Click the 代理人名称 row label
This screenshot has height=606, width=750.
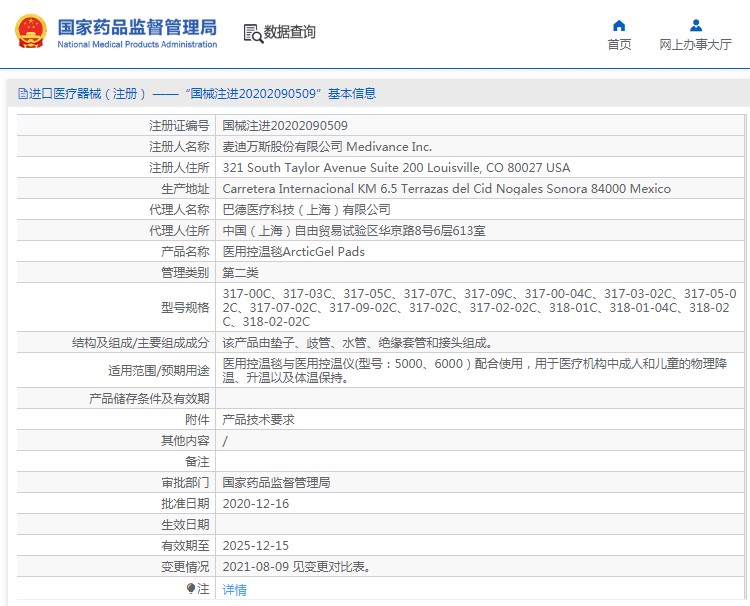(179, 209)
